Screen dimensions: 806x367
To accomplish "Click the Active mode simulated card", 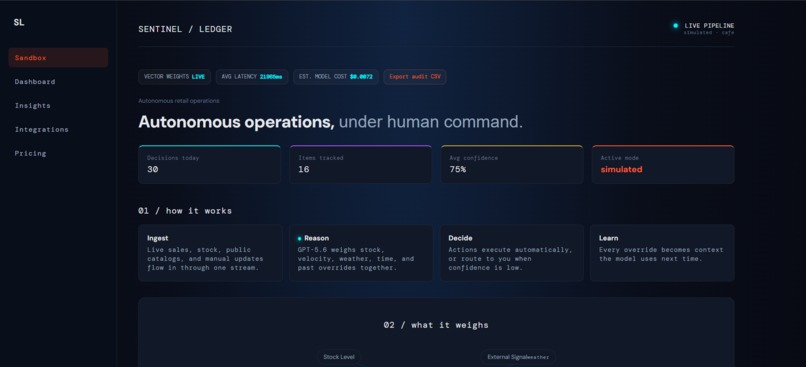I will point(663,164).
